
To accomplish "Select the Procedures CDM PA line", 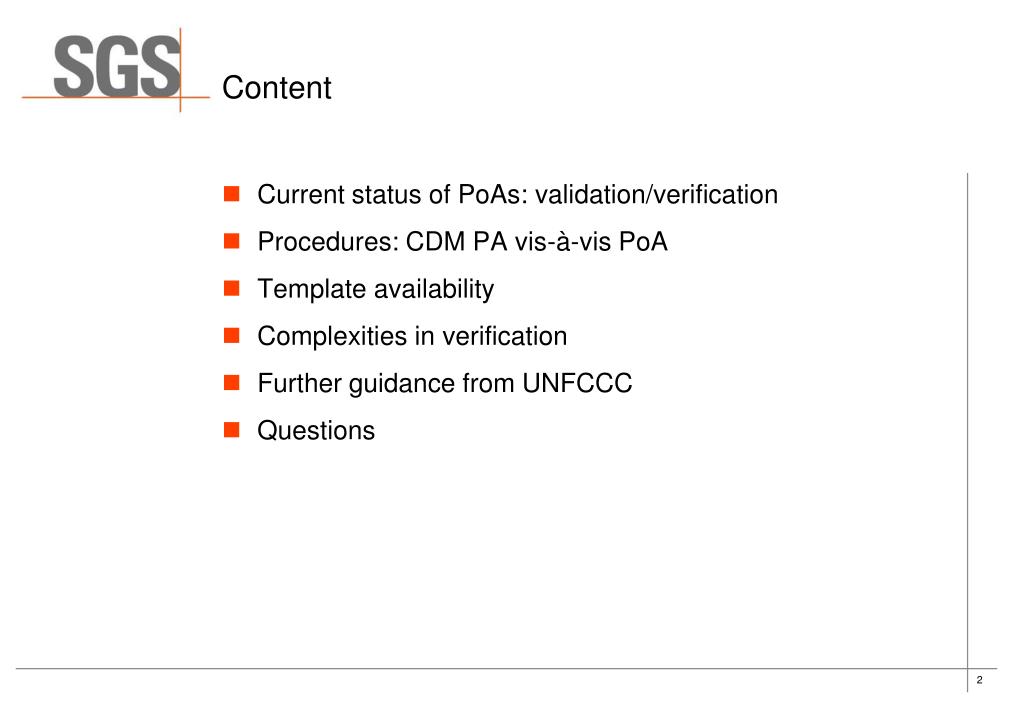I will [463, 241].
